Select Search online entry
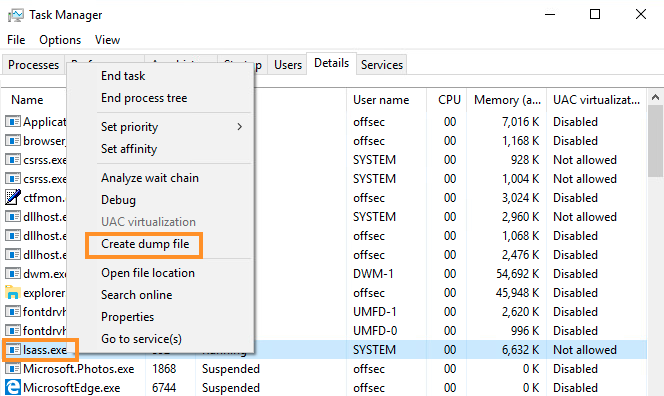 click(136, 295)
